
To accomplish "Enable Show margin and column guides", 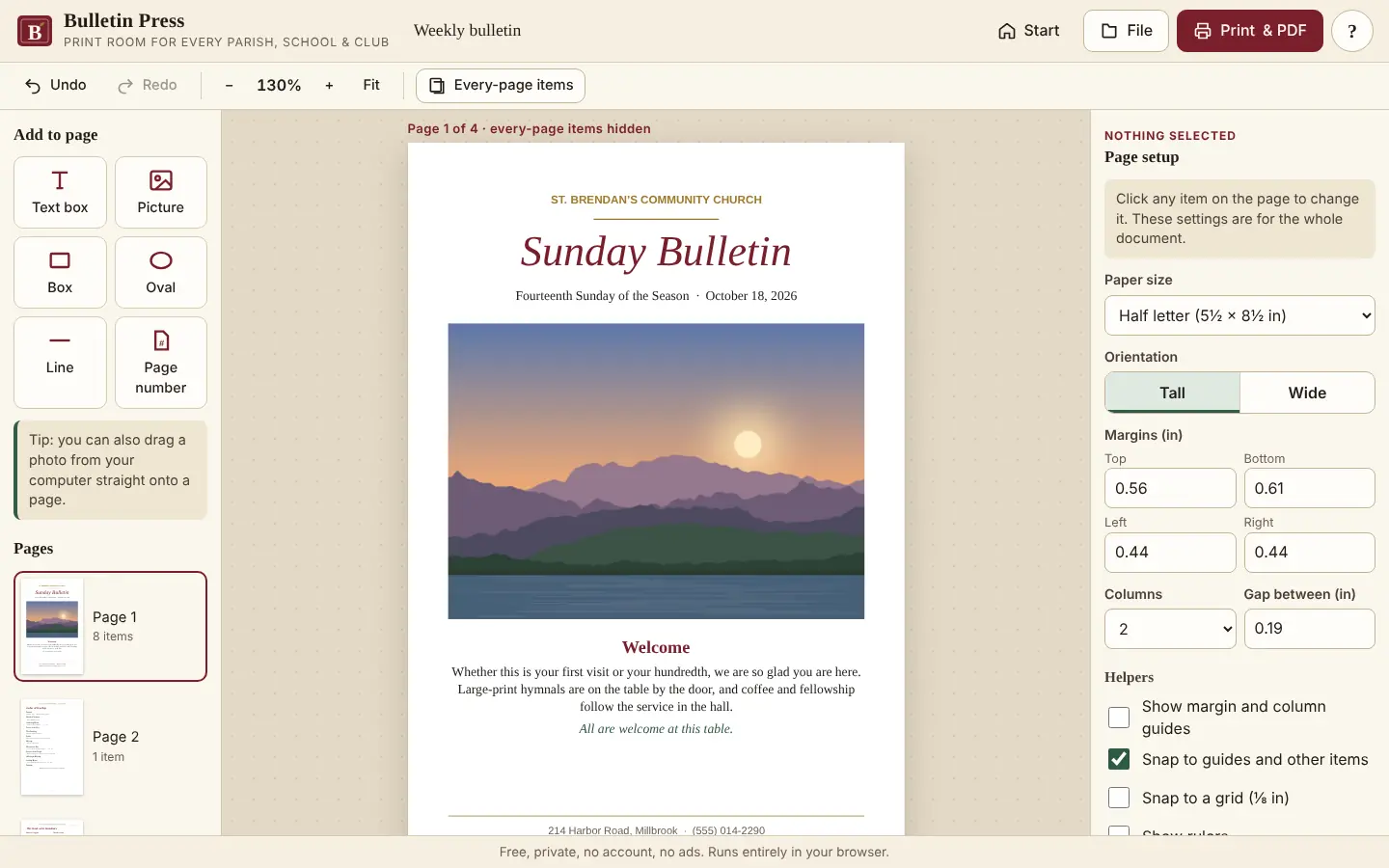I will coord(1119,718).
